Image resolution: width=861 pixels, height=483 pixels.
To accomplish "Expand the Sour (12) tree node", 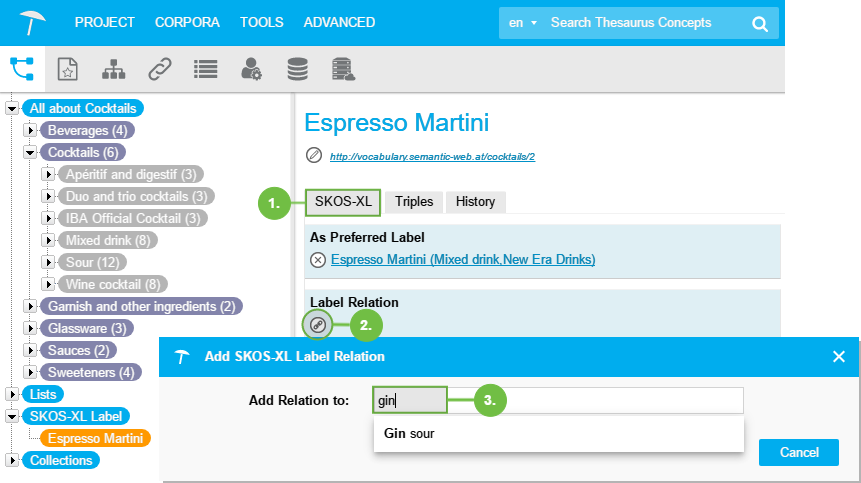I will pos(48,262).
